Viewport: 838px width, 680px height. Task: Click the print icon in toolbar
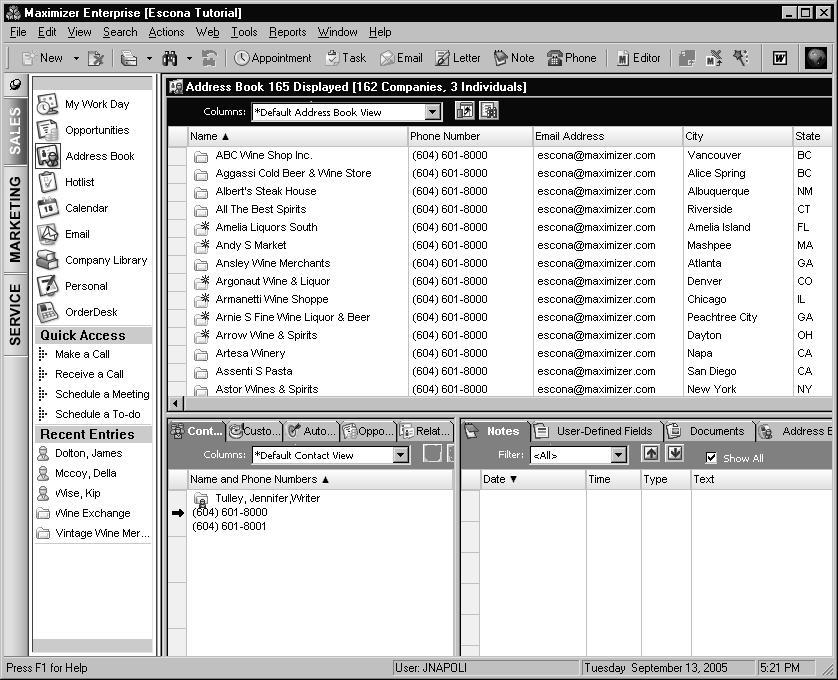pyautogui.click(x=128, y=58)
